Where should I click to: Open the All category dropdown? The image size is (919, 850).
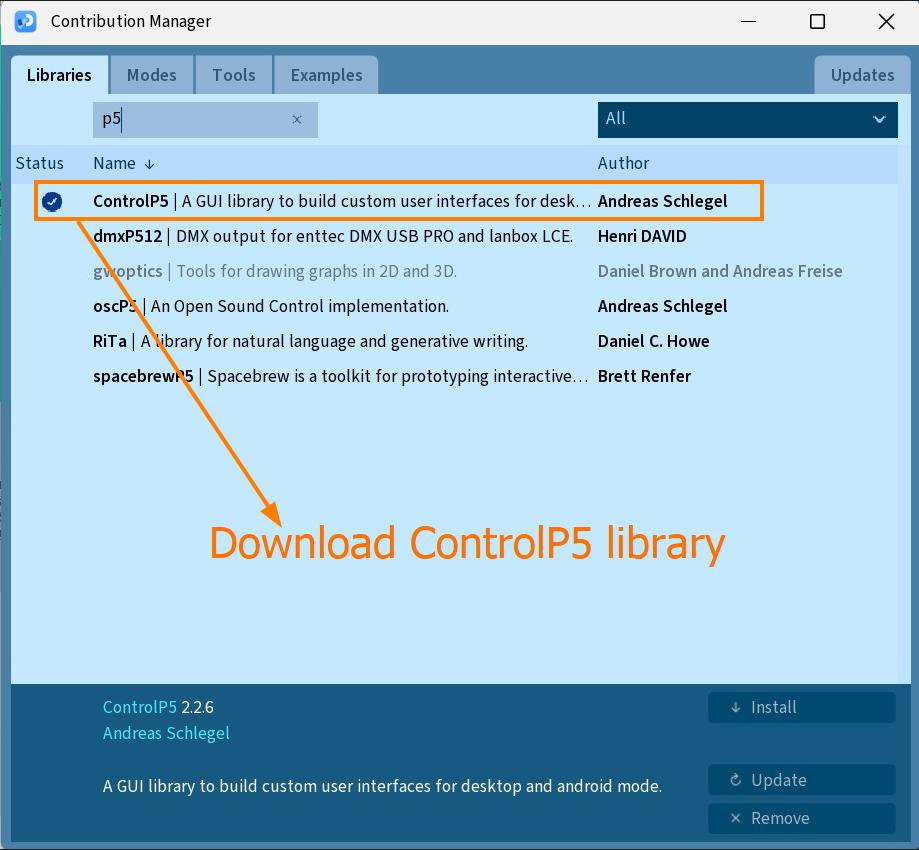pos(747,120)
